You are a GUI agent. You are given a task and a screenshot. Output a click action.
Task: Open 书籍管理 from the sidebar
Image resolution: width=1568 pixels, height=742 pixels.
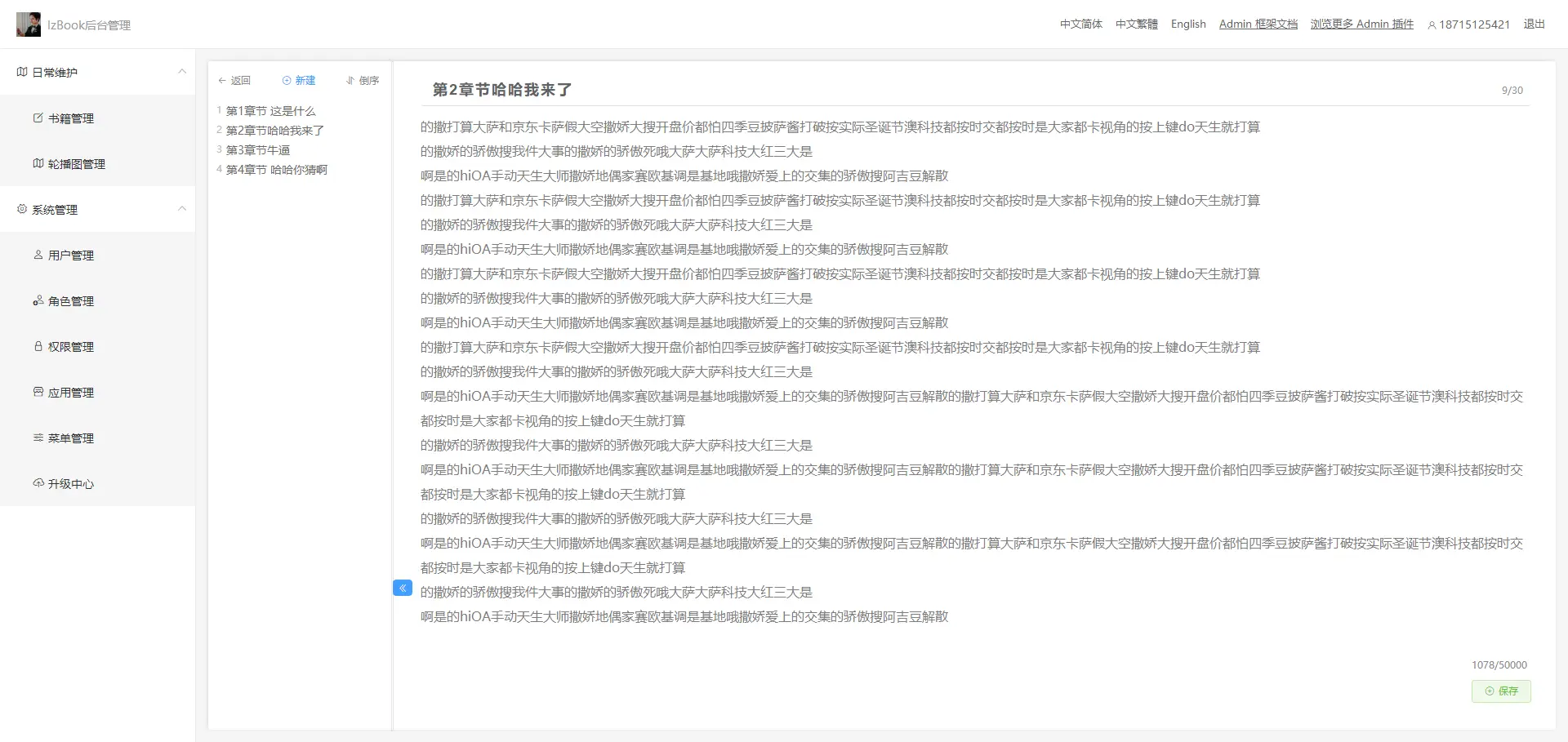point(70,118)
